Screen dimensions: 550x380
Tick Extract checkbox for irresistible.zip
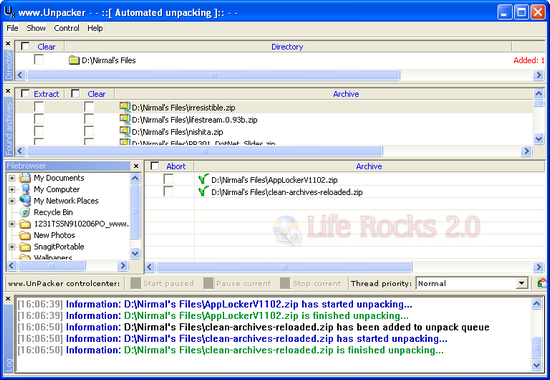39,107
